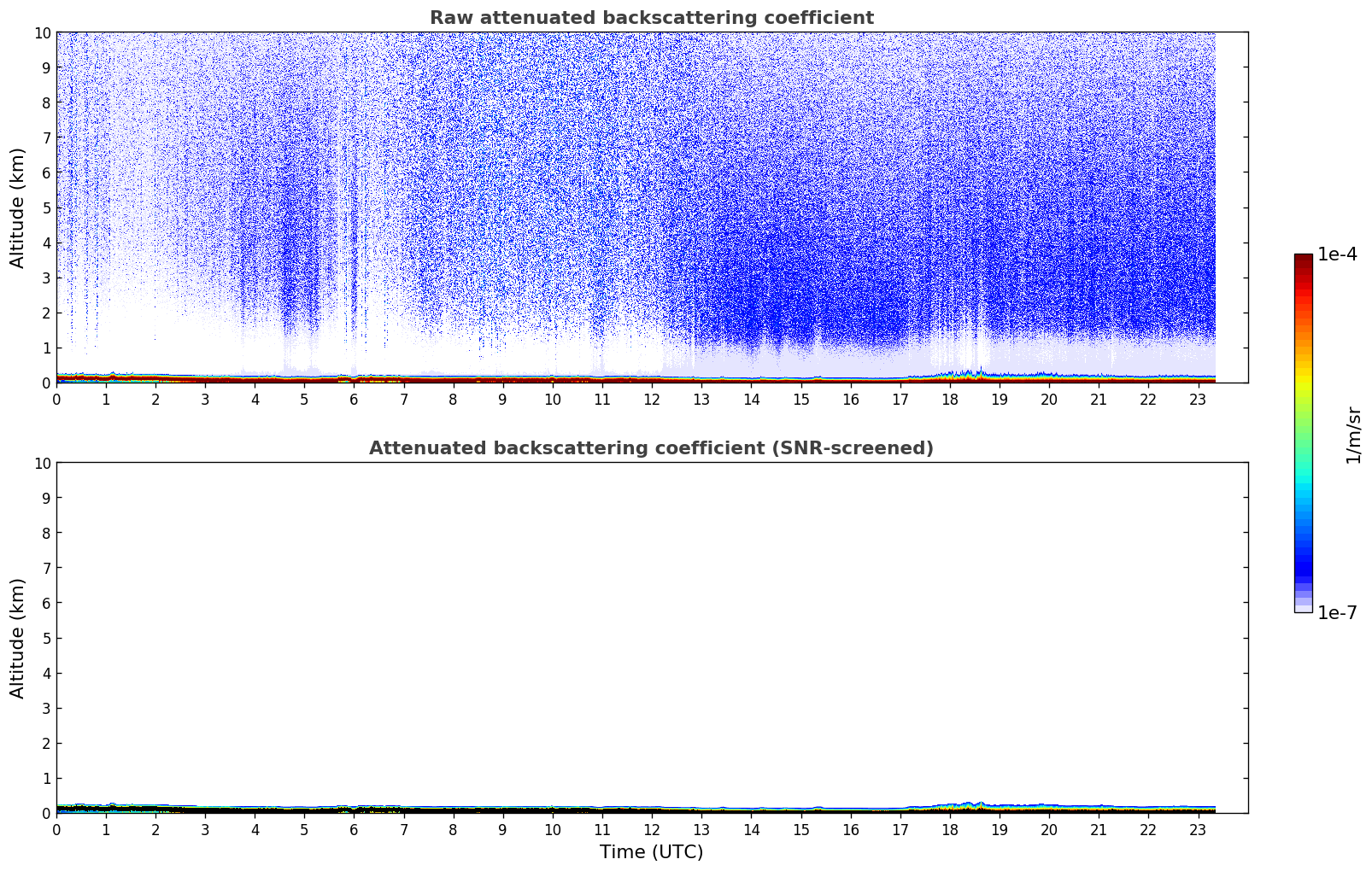Click time tick "5" under the SNR-screened plot
The width and height of the screenshot is (1372, 871).
pos(305,829)
